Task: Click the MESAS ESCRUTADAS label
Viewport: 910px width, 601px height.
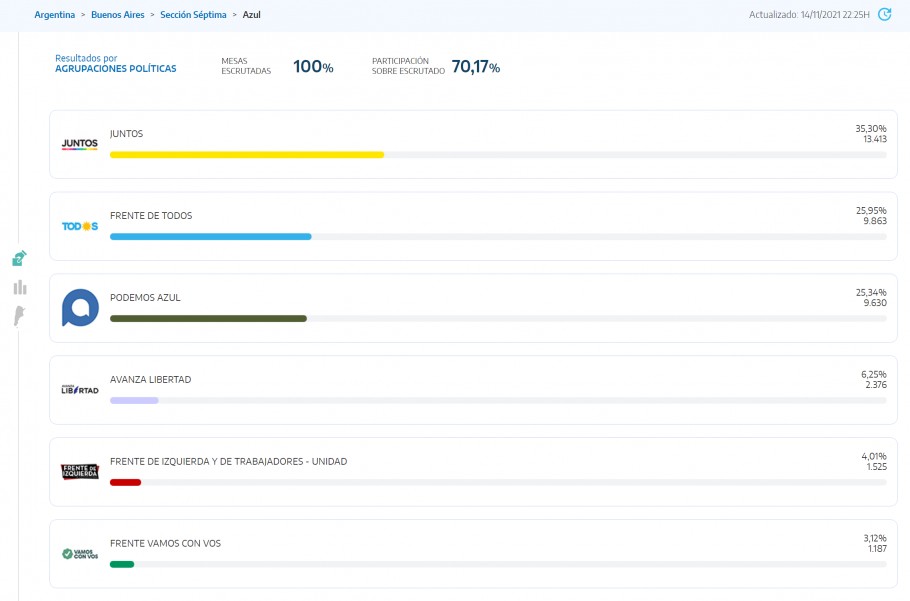Action: click(246, 66)
